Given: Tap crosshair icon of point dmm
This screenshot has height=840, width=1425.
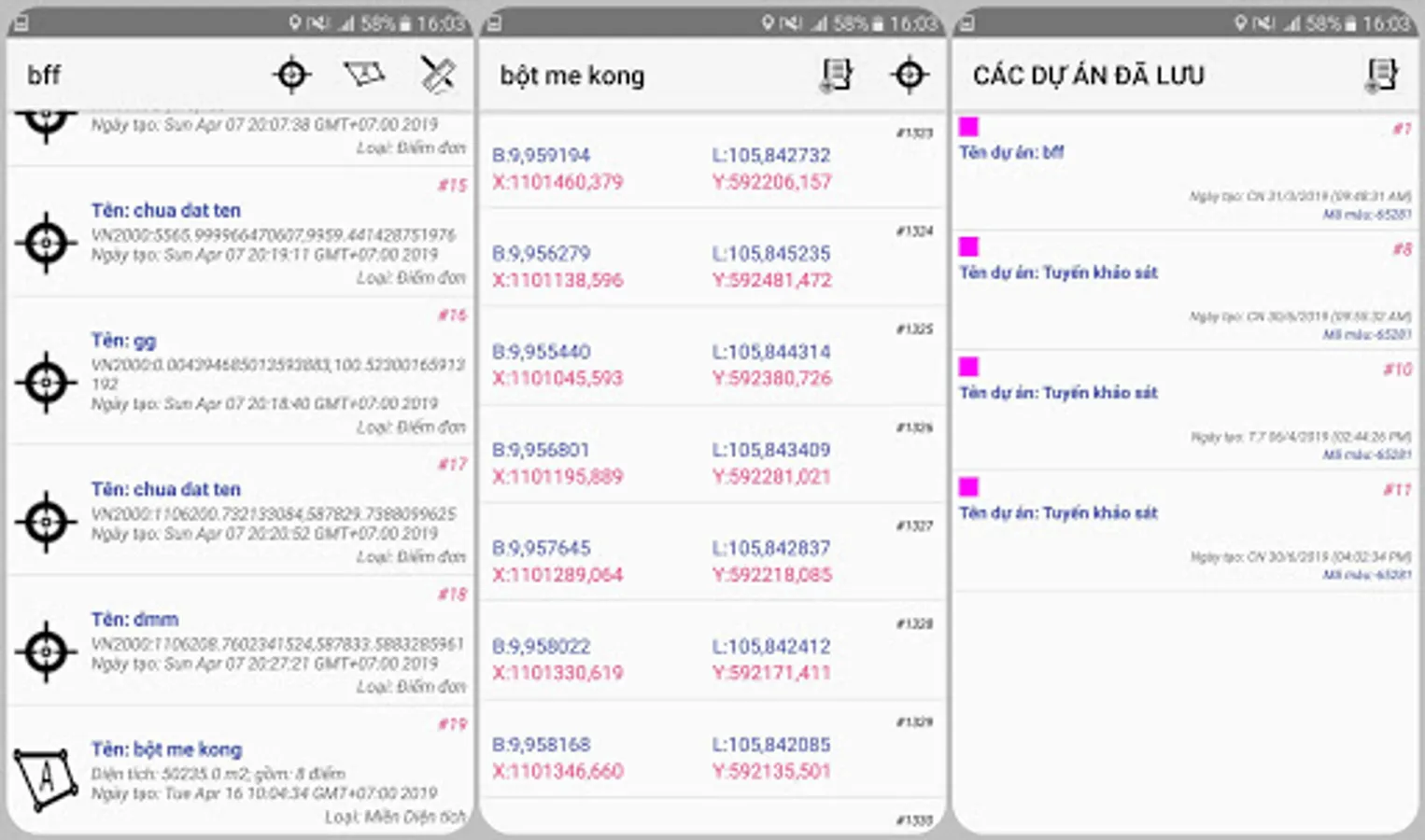Looking at the screenshot, I should pos(46,651).
